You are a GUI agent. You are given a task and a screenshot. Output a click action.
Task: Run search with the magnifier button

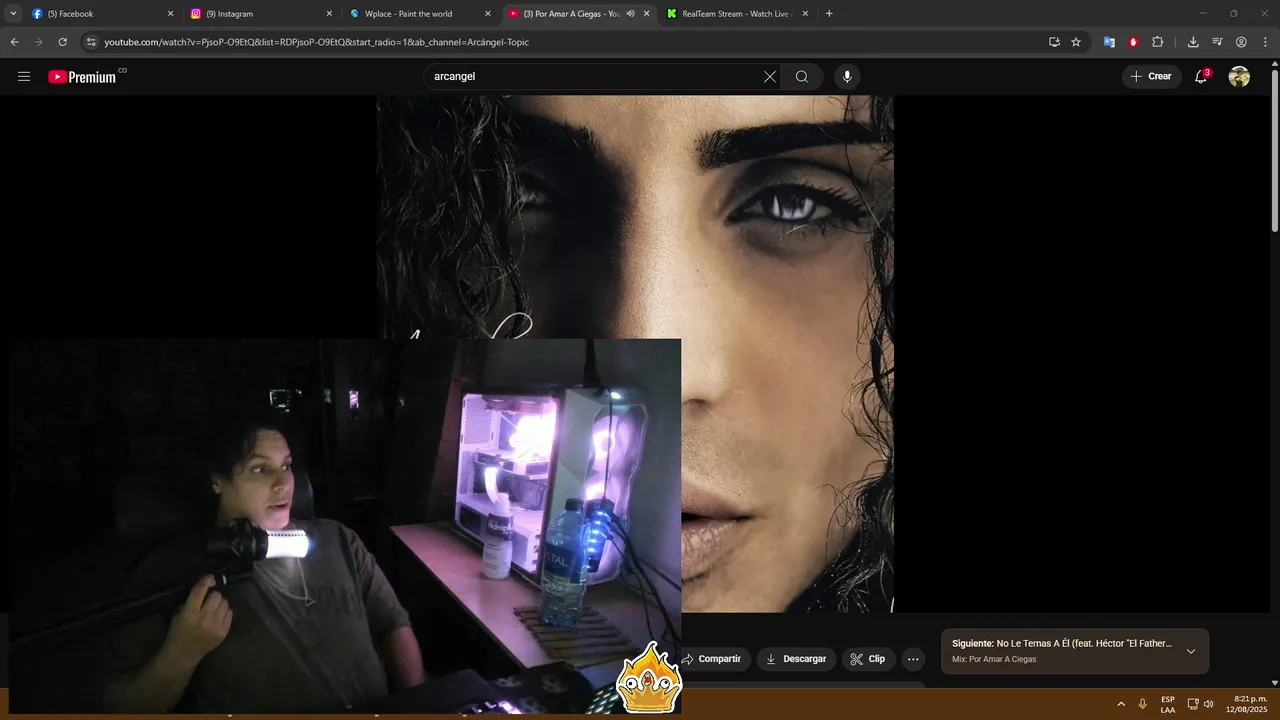pyautogui.click(x=802, y=77)
